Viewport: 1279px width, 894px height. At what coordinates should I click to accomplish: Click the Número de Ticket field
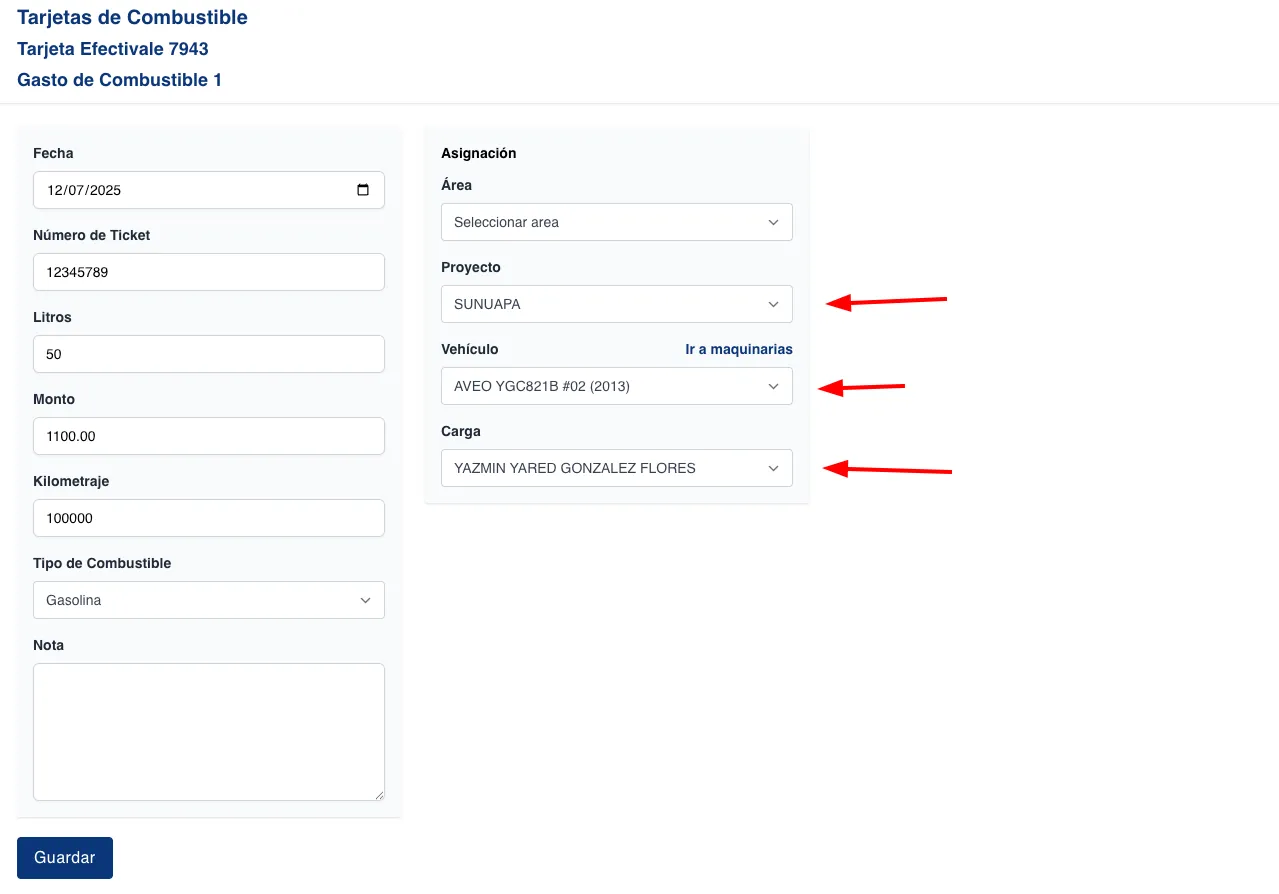(208, 272)
